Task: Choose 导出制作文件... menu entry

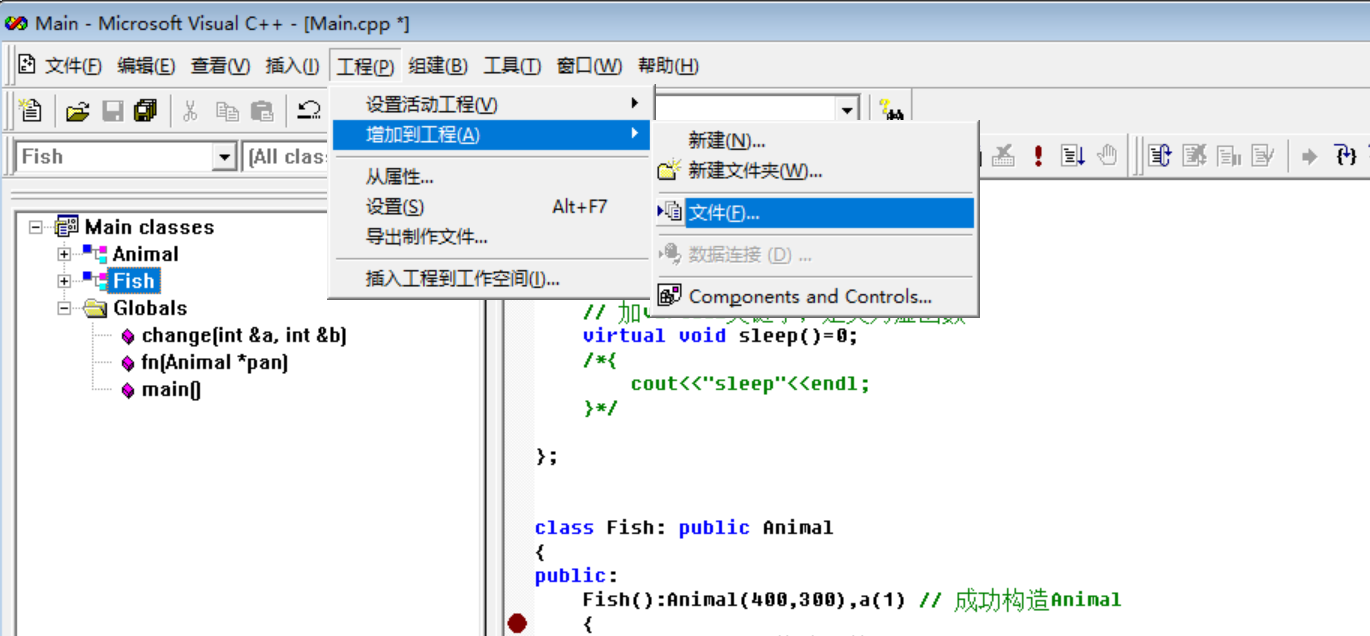Action: point(490,237)
